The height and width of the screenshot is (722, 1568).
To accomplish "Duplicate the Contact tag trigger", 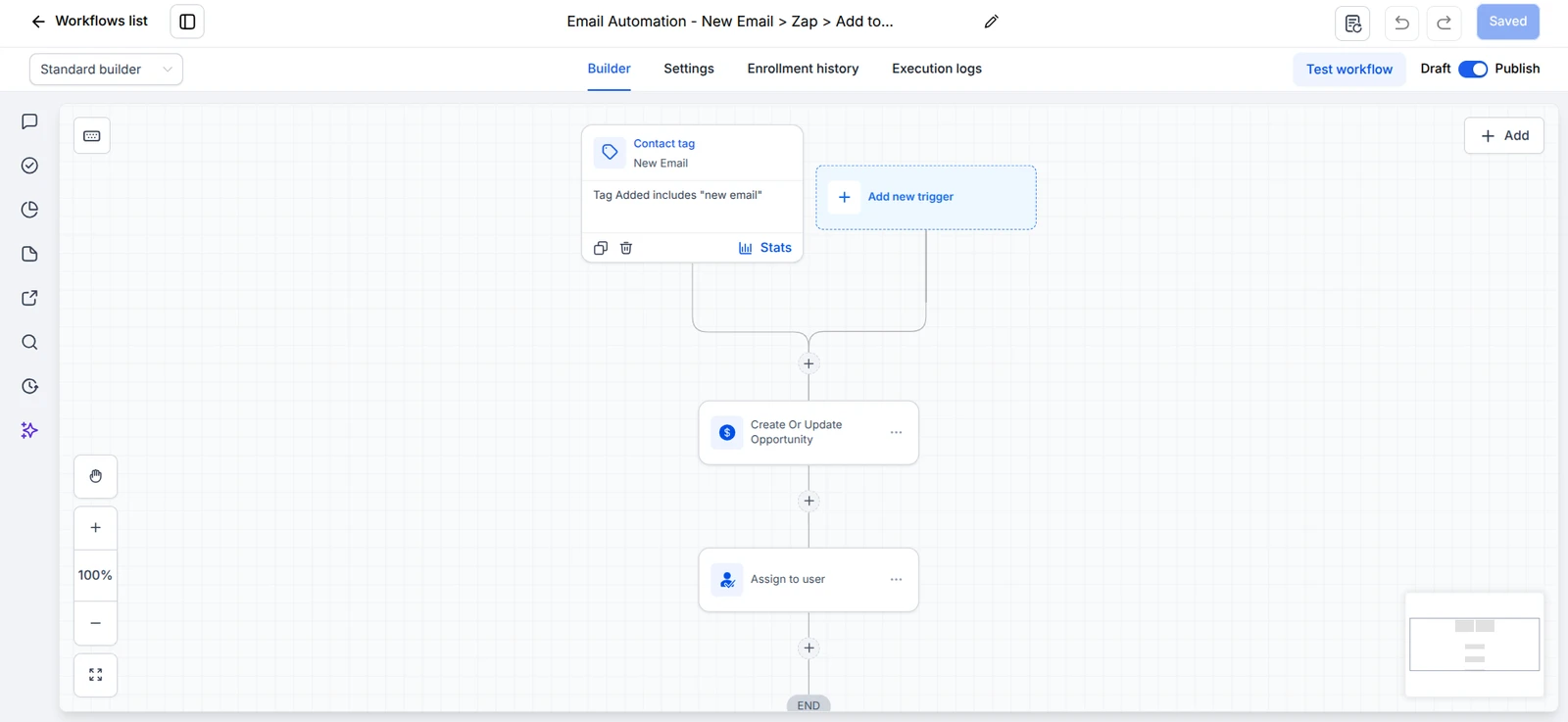I will pos(601,248).
